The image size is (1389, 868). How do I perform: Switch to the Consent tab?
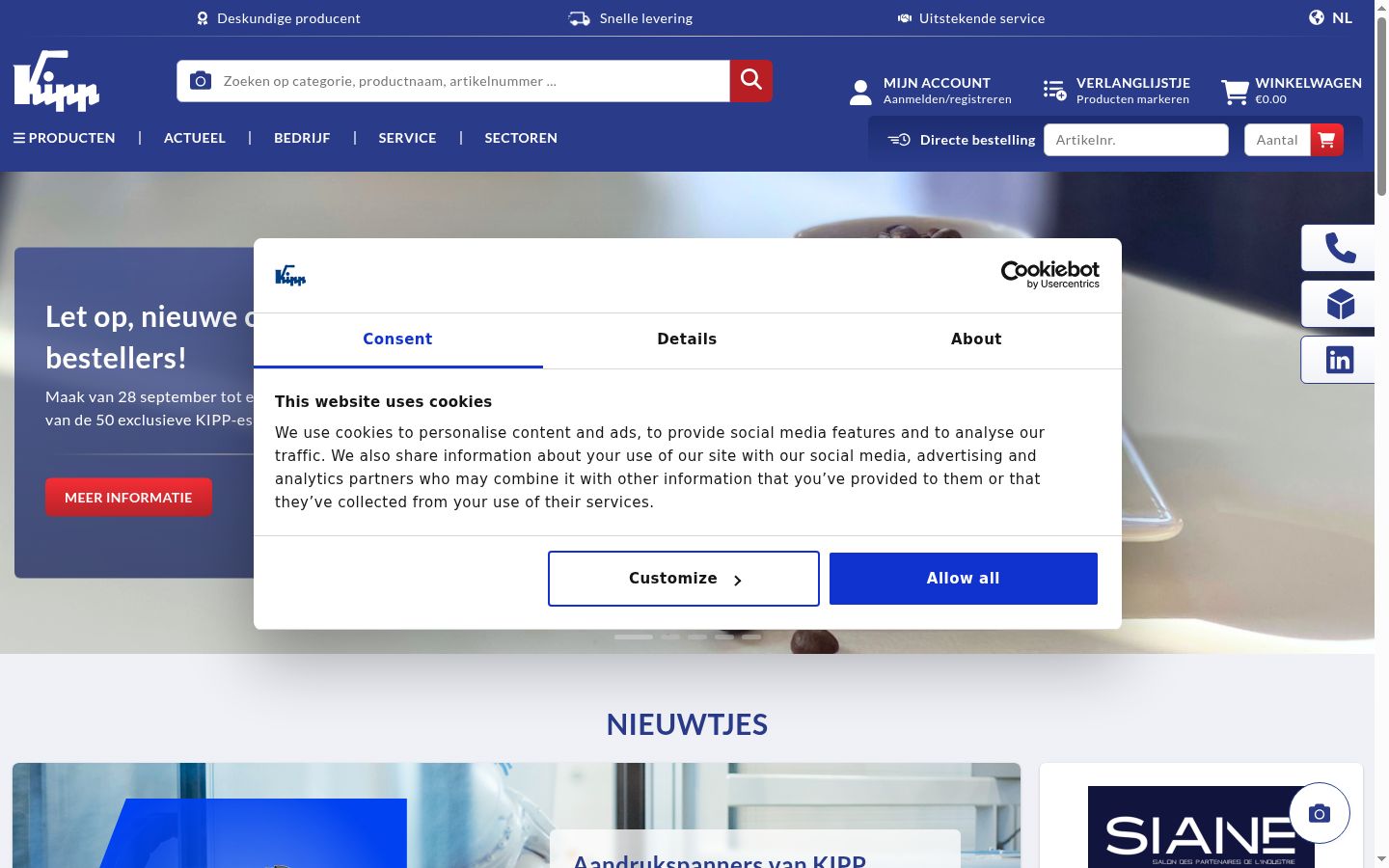click(397, 339)
